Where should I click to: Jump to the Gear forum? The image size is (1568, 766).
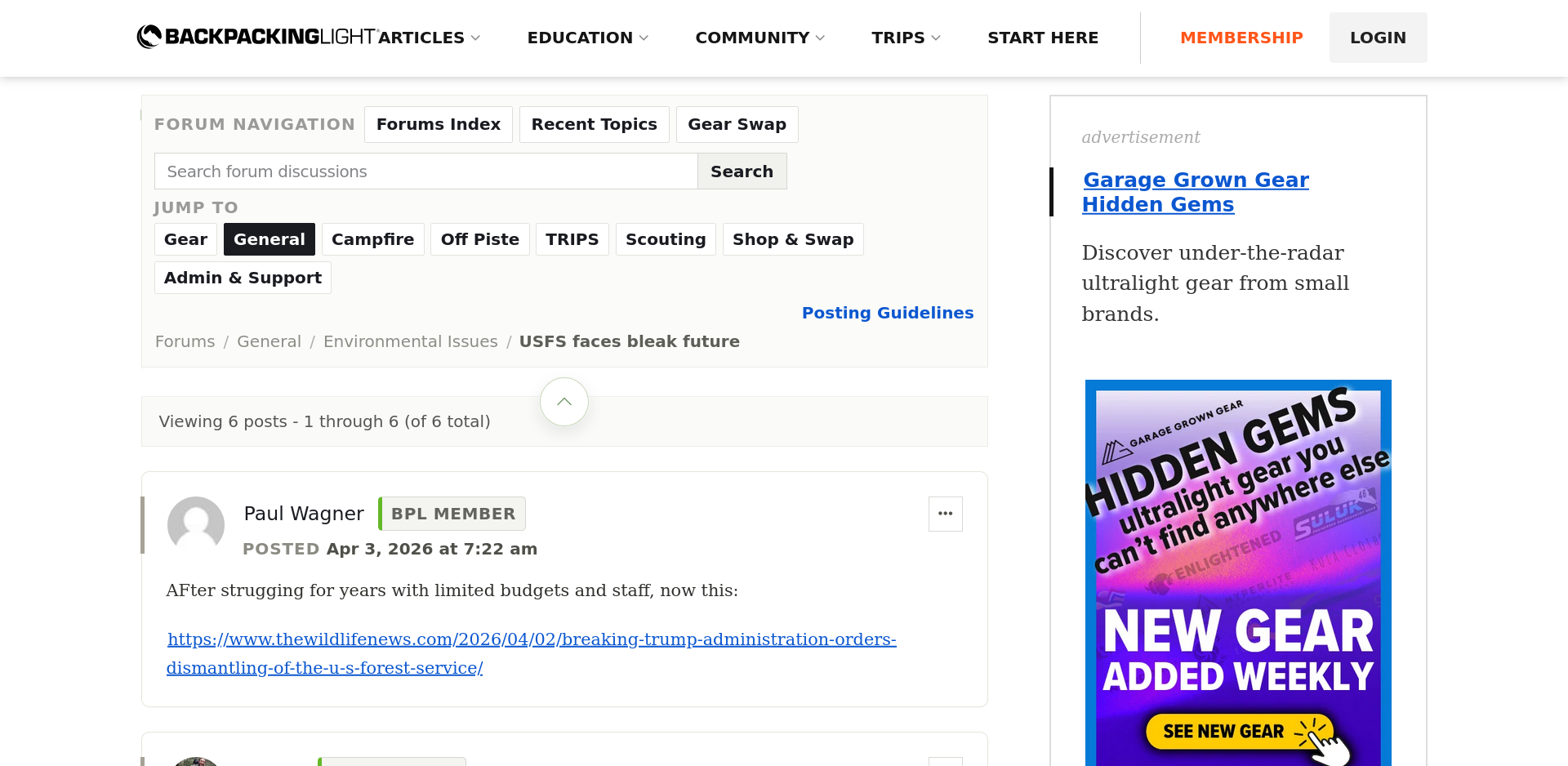pos(186,239)
